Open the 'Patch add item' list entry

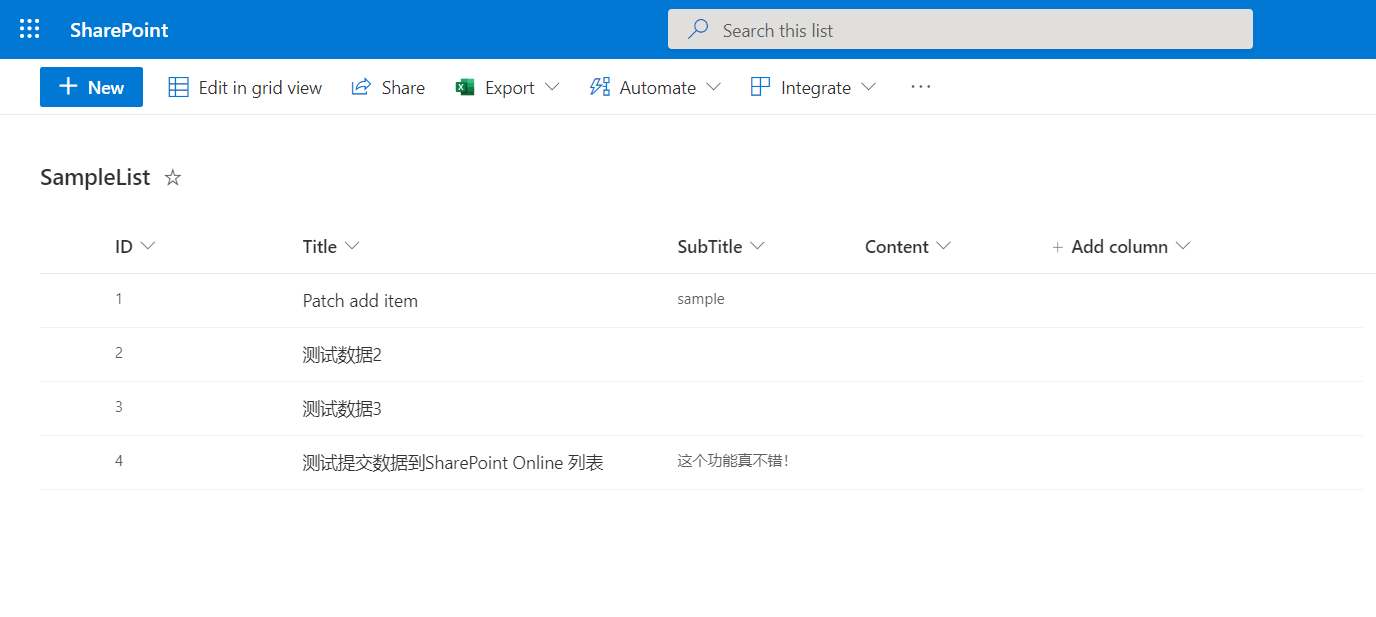(x=360, y=301)
